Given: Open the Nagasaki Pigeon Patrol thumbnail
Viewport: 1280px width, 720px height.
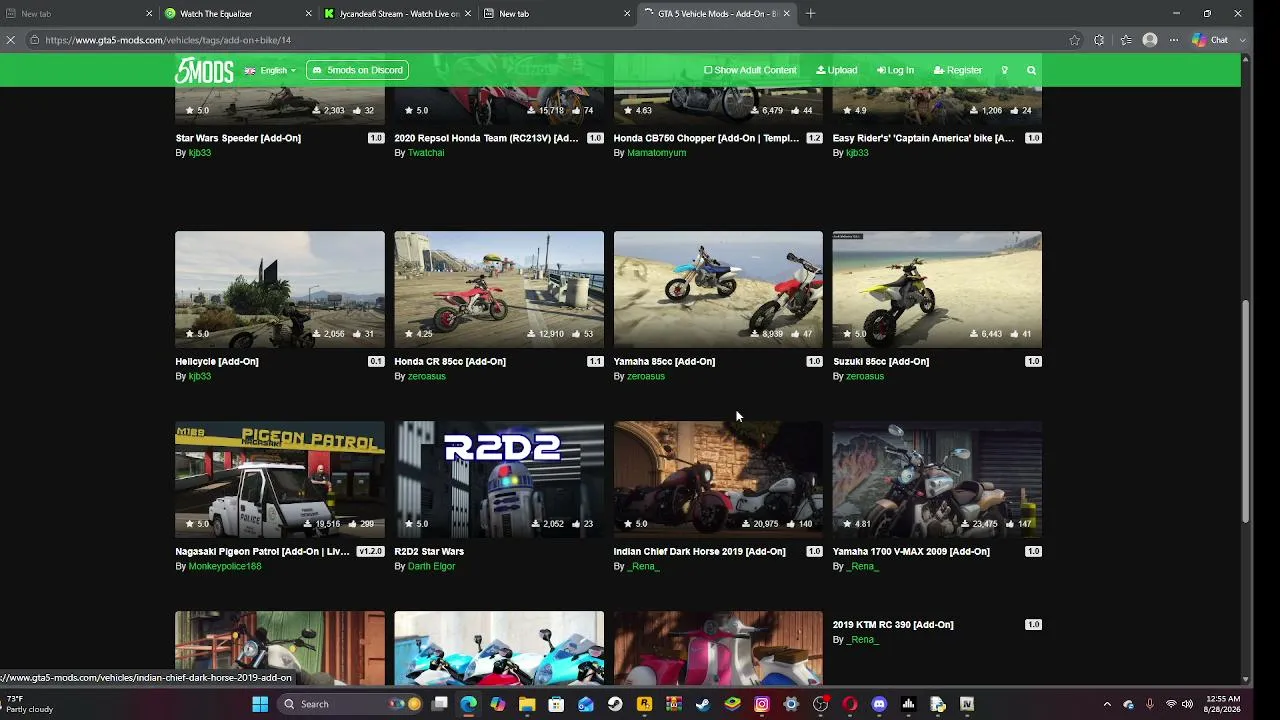Looking at the screenshot, I should point(280,479).
